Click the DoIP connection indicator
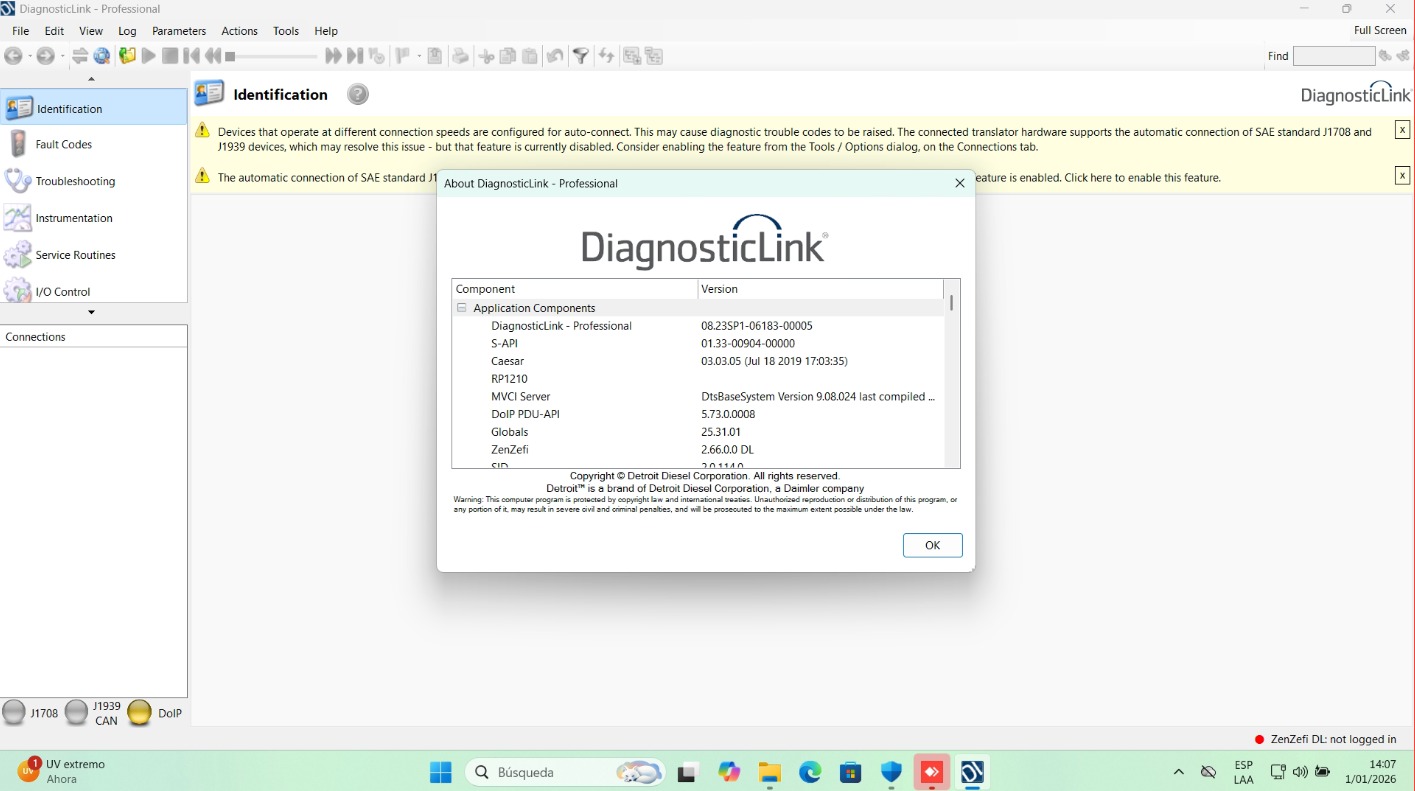Screen dimensions: 1415x791 click(x=155, y=713)
